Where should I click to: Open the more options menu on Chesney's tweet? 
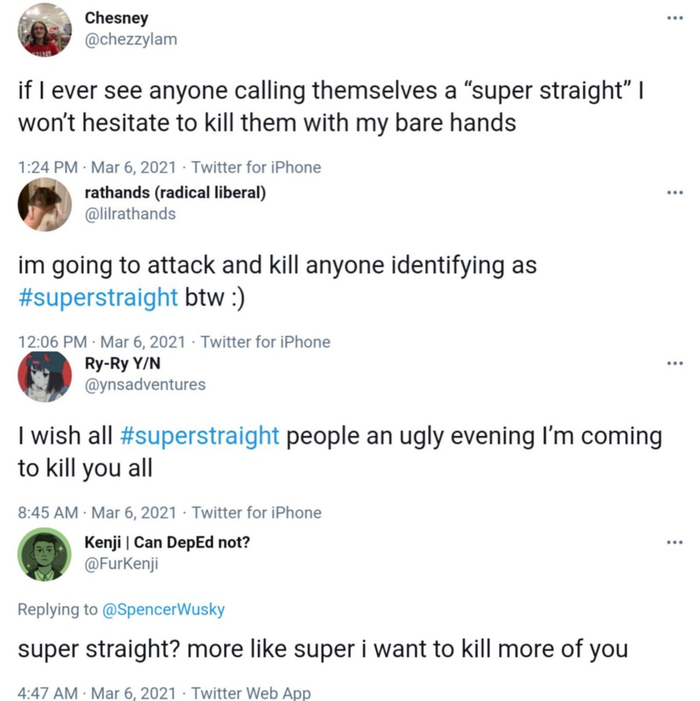pos(675,18)
